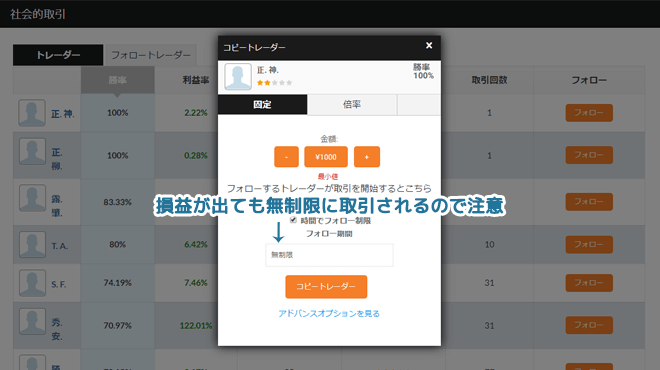Toggle the 時間でフォロー制限 checkbox
The height and width of the screenshot is (370, 660).
point(293,220)
